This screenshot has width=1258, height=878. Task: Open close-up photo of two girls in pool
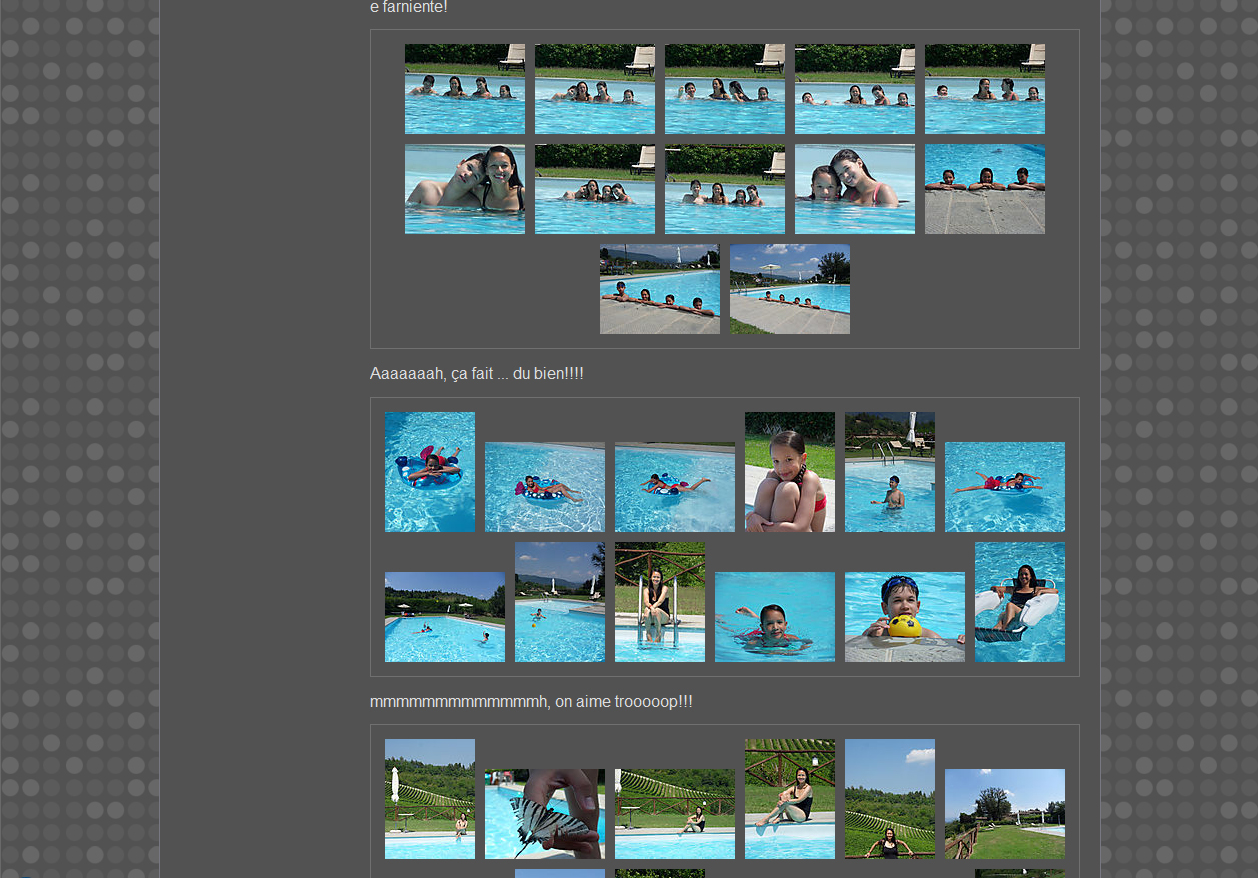(854, 189)
